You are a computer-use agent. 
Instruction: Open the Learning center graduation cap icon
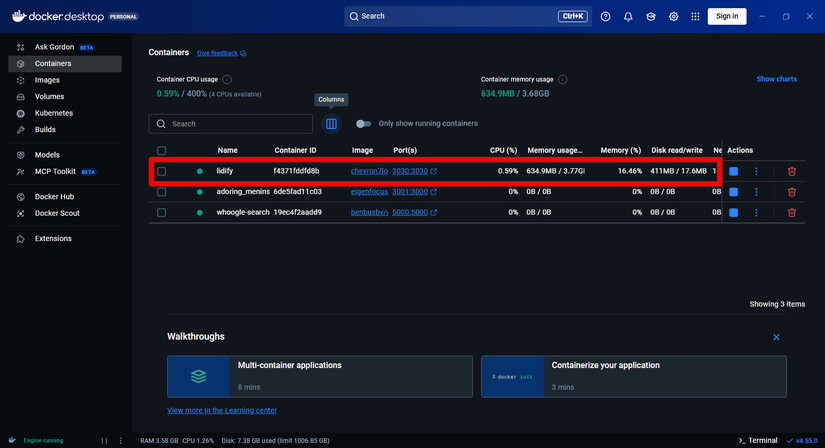(651, 16)
